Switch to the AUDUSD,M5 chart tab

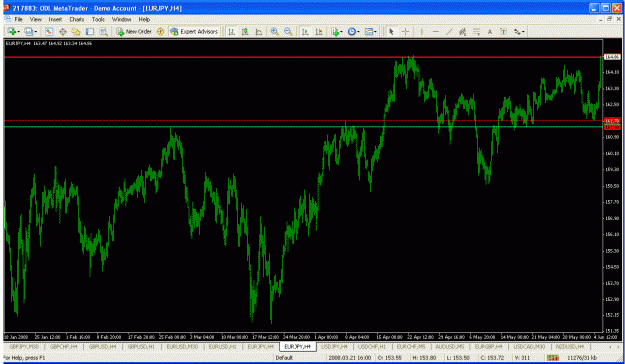[x=449, y=347]
